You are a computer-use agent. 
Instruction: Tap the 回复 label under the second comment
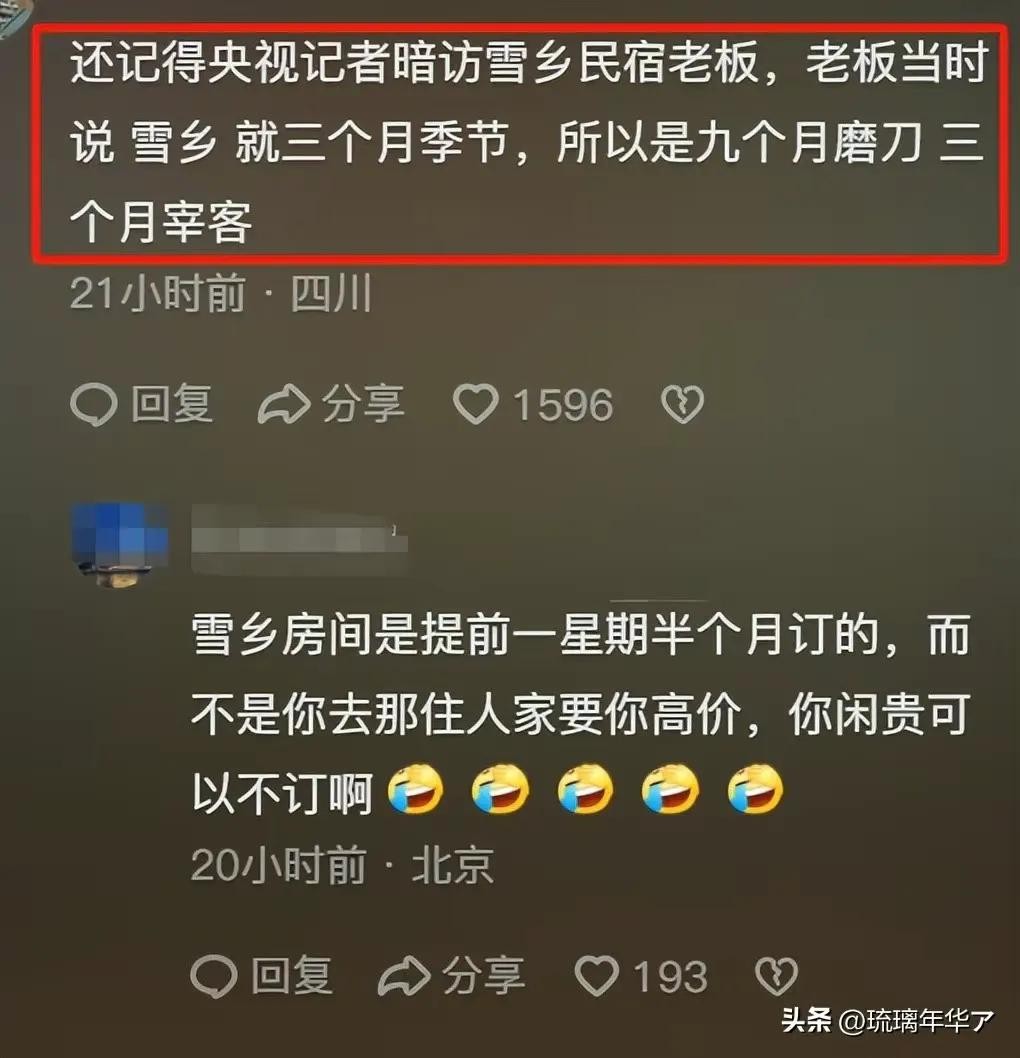click(292, 975)
